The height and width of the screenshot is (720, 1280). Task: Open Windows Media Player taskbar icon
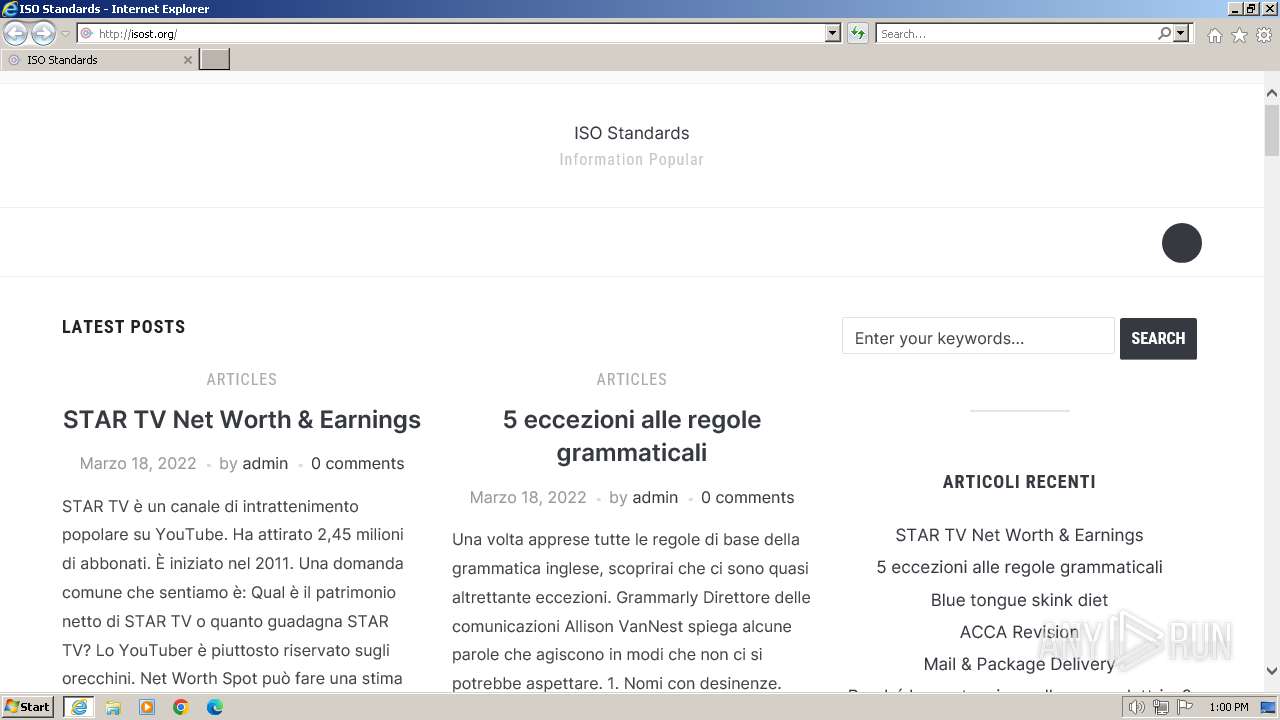tap(147, 707)
